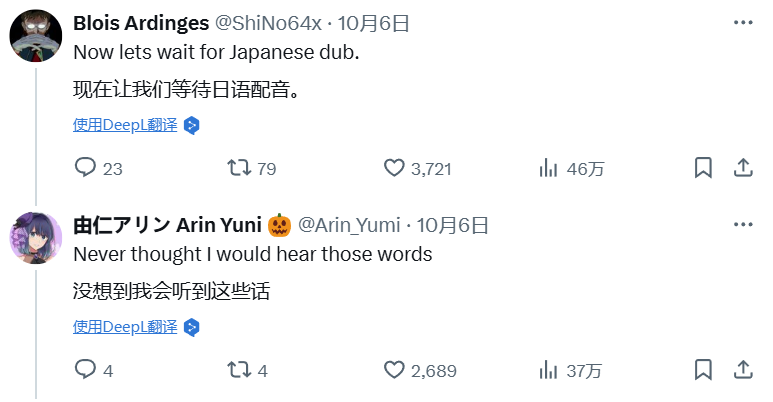Image resolution: width=773 pixels, height=402 pixels.
Task: View analytics for the 37万 views tweet
Action: (548, 370)
